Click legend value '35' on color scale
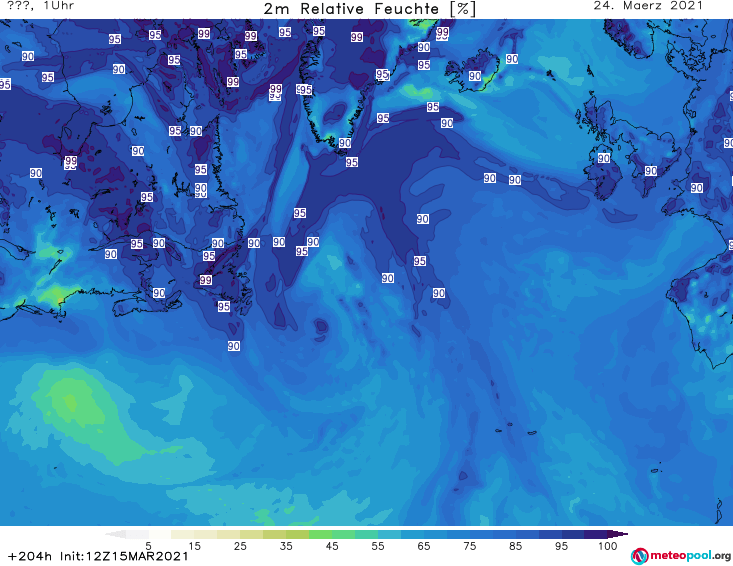The image size is (733, 566). (286, 546)
